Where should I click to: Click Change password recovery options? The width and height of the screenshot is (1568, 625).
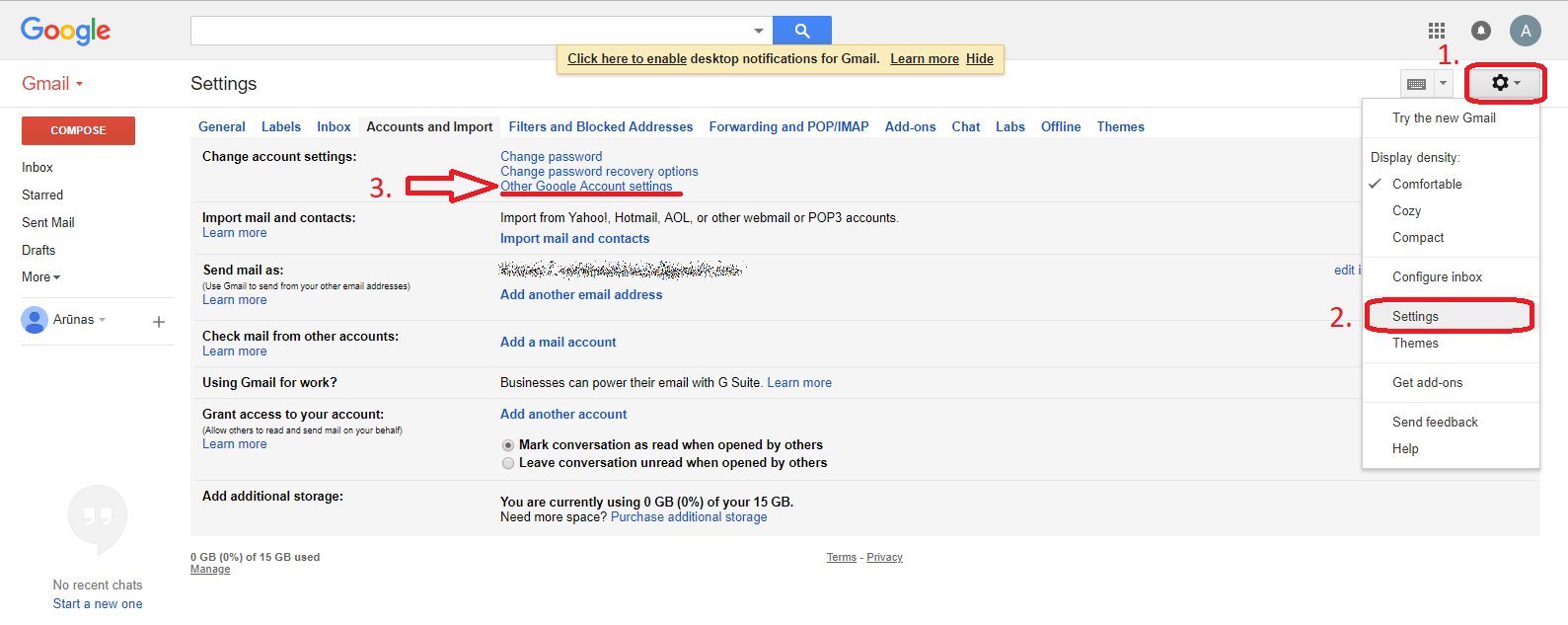[x=599, y=171]
